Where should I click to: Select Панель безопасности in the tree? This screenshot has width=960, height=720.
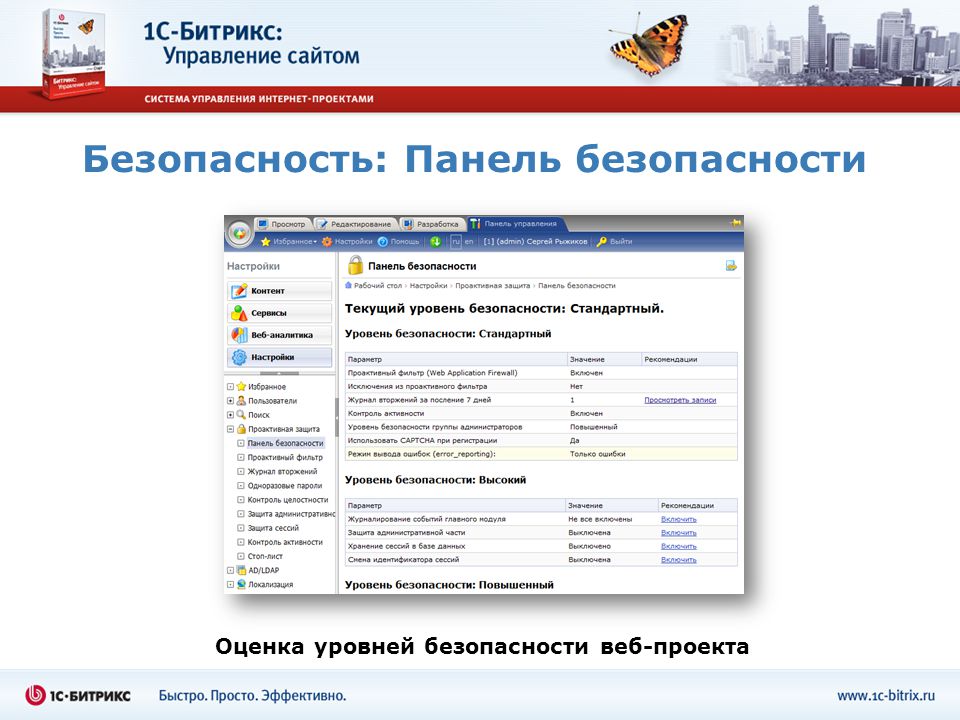pos(285,443)
